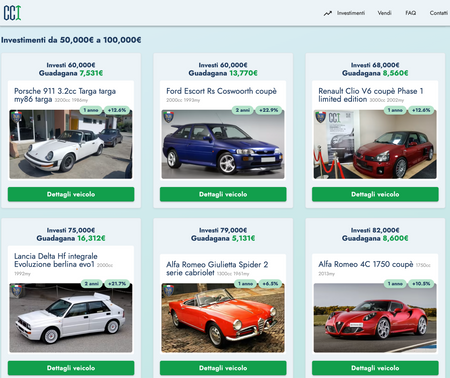Click the Lancia Delta Hf integrale Evoluzione title
Image resolution: width=450 pixels, height=378 pixels.
click(56, 260)
